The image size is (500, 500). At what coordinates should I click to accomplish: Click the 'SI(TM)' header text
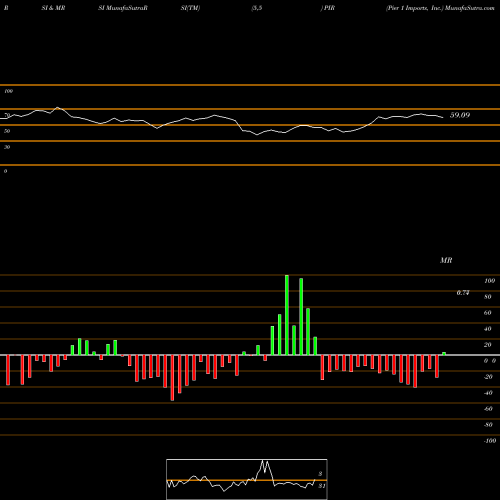click(x=190, y=8)
